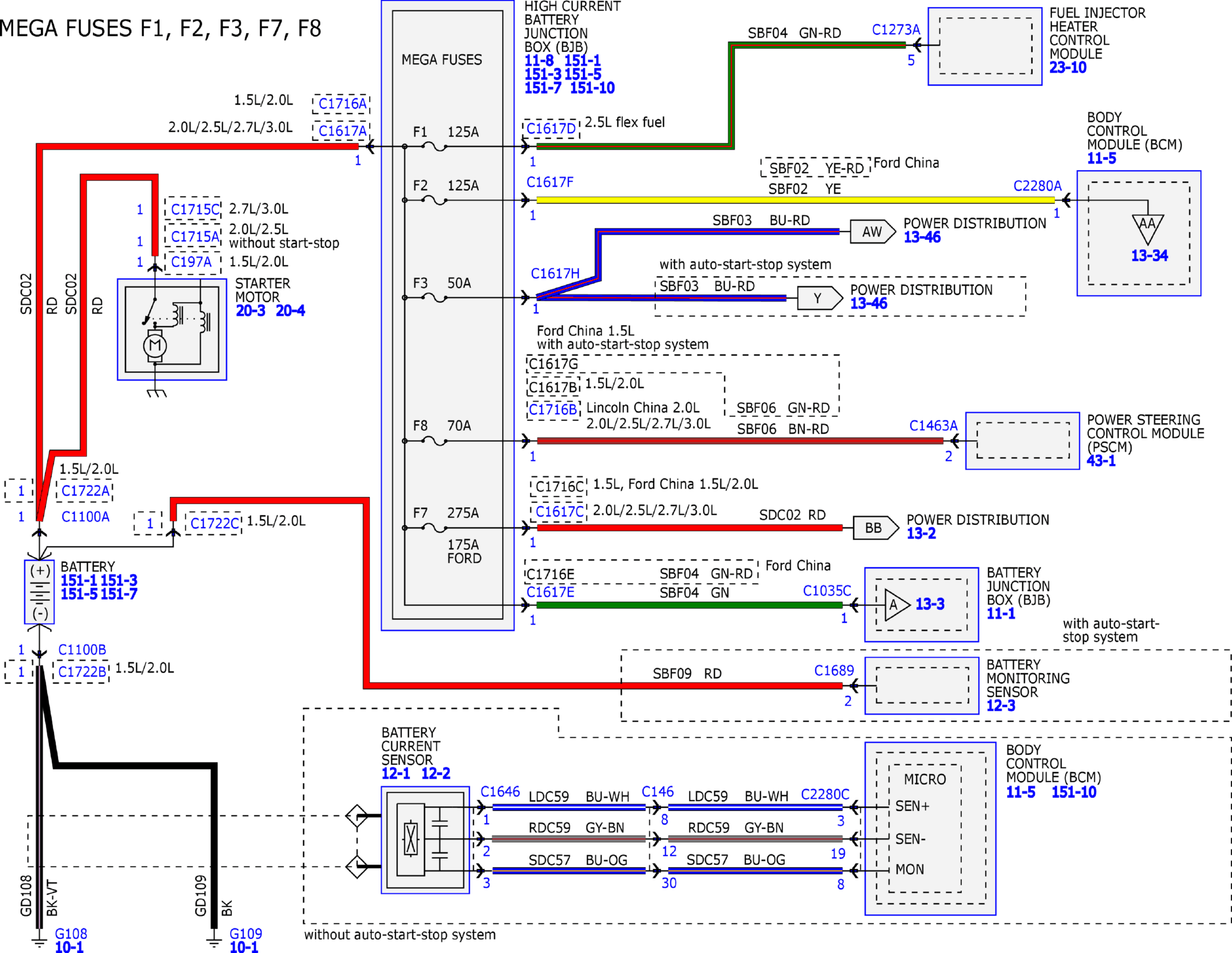Open the AW power distribution arrow symbol
This screenshot has height=953, width=1232.
pyautogui.click(x=872, y=232)
